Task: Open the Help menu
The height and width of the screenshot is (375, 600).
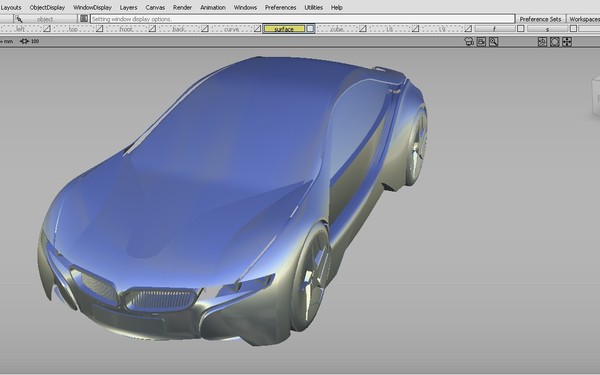Action: coord(337,7)
